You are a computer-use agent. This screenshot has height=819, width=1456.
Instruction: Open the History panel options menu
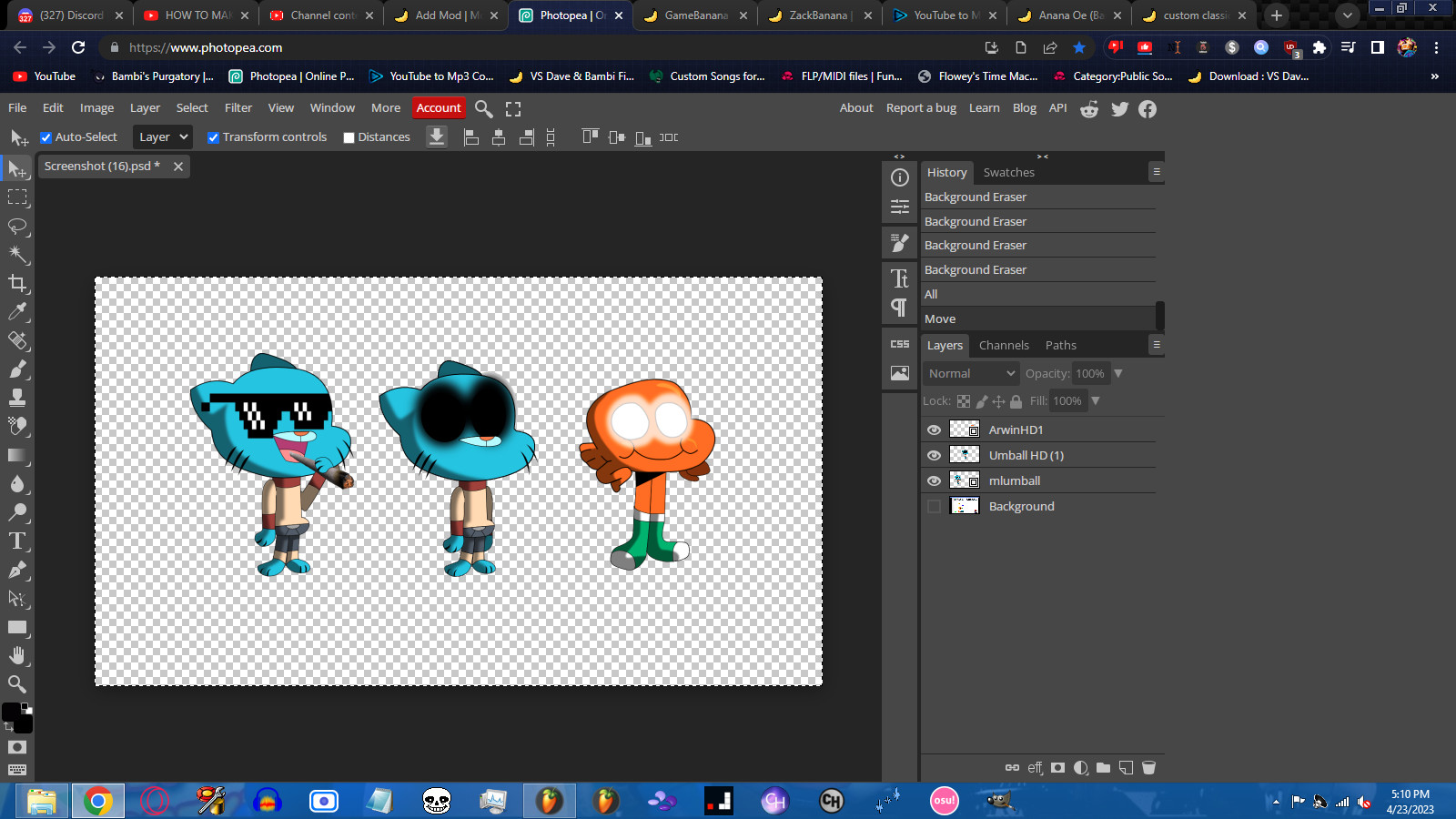point(1157,172)
